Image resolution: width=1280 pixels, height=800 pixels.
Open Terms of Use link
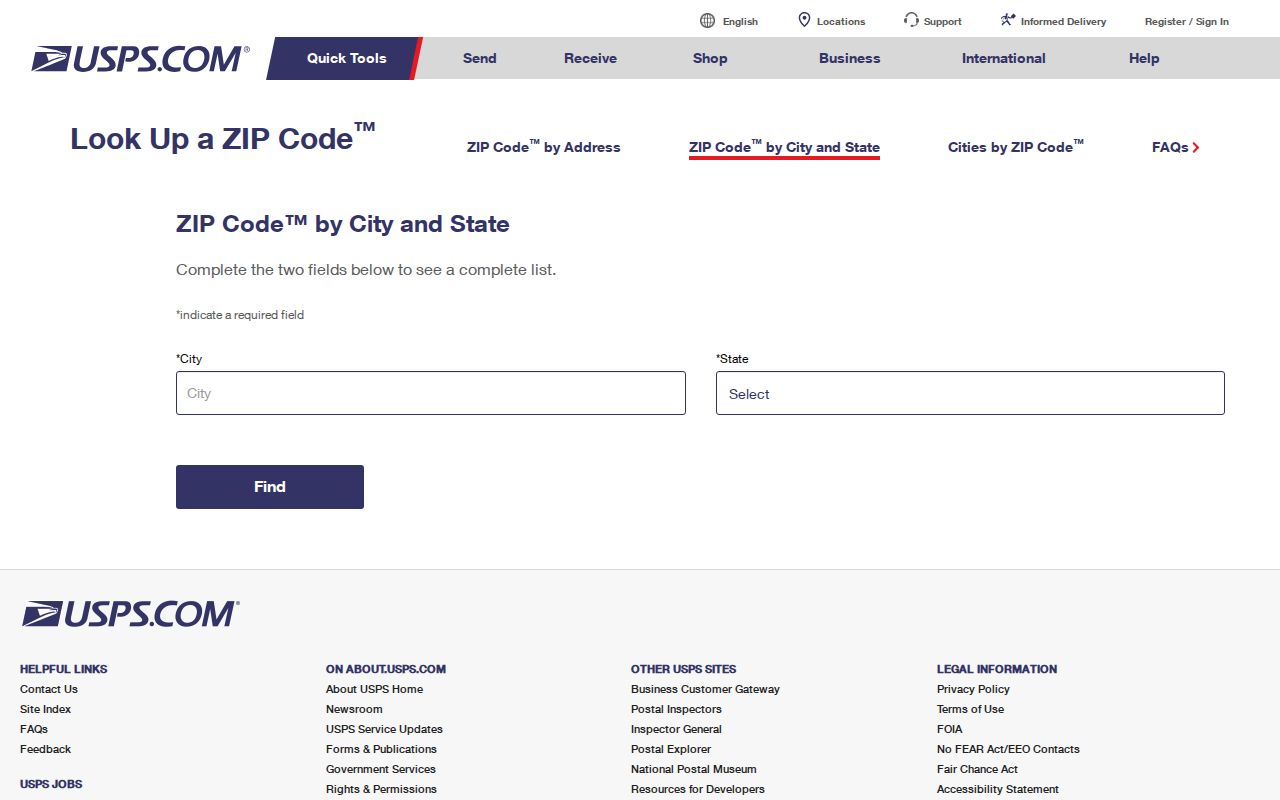[x=970, y=709]
